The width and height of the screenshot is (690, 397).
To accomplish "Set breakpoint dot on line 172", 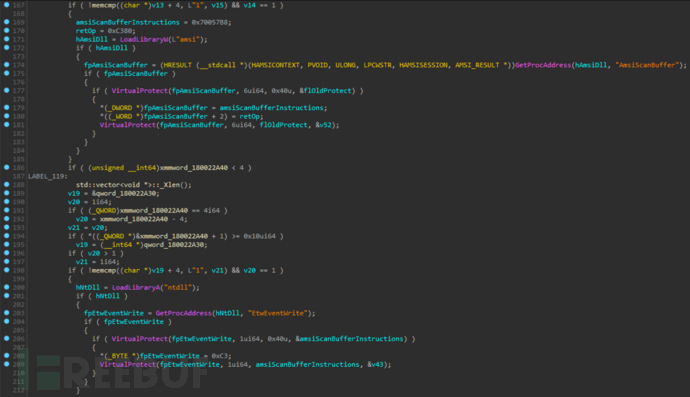I will pyautogui.click(x=7, y=48).
